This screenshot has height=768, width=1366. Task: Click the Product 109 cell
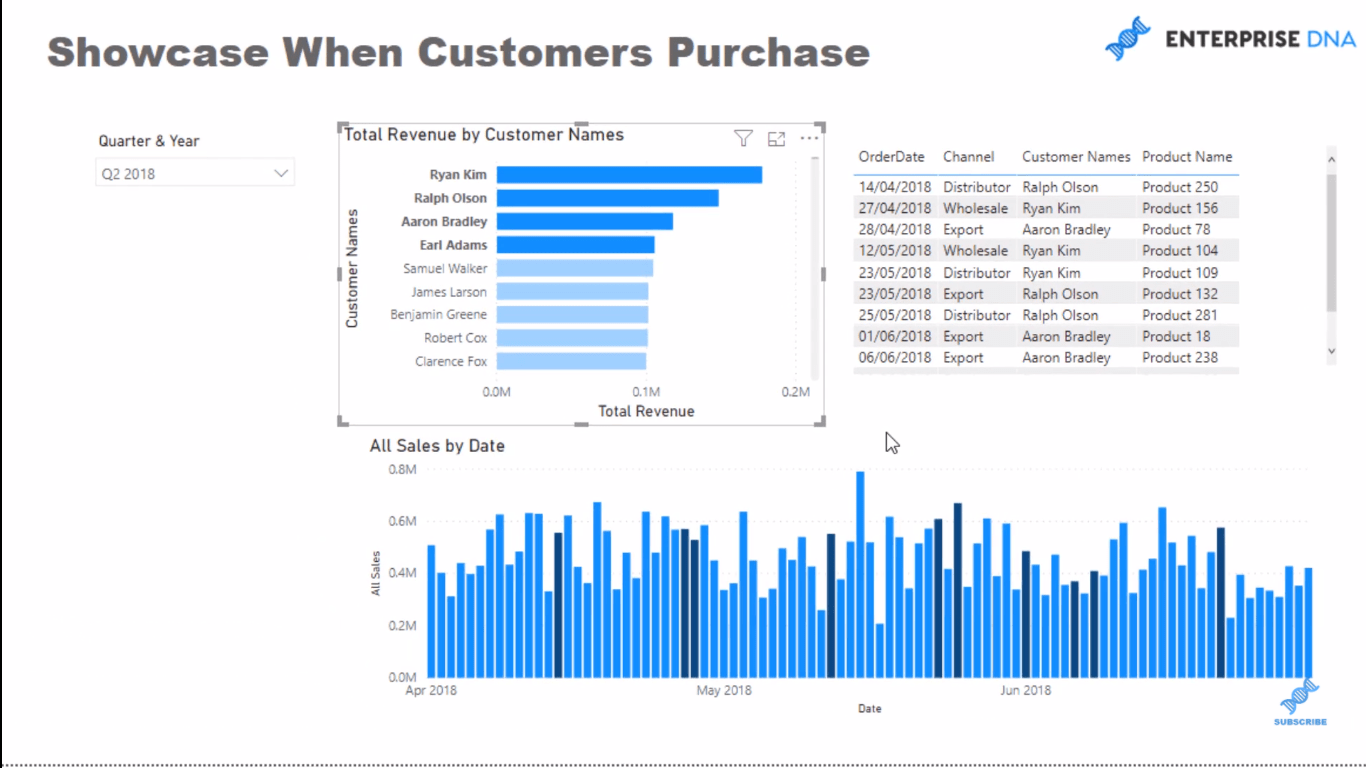pos(1180,273)
